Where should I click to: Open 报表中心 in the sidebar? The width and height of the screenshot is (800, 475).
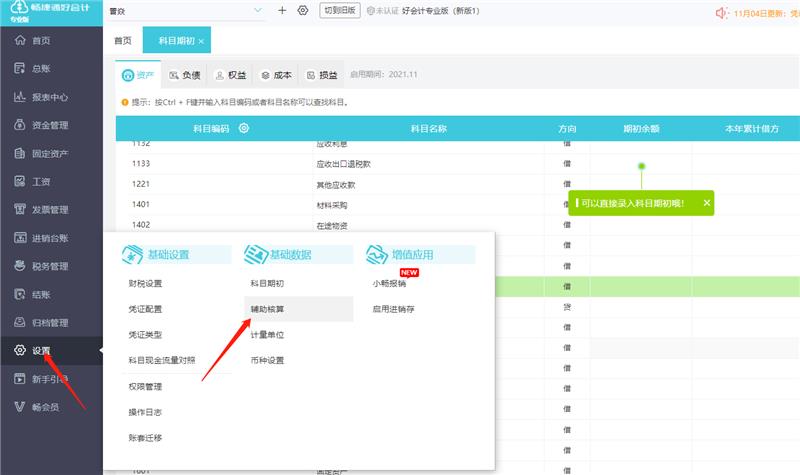(x=49, y=97)
